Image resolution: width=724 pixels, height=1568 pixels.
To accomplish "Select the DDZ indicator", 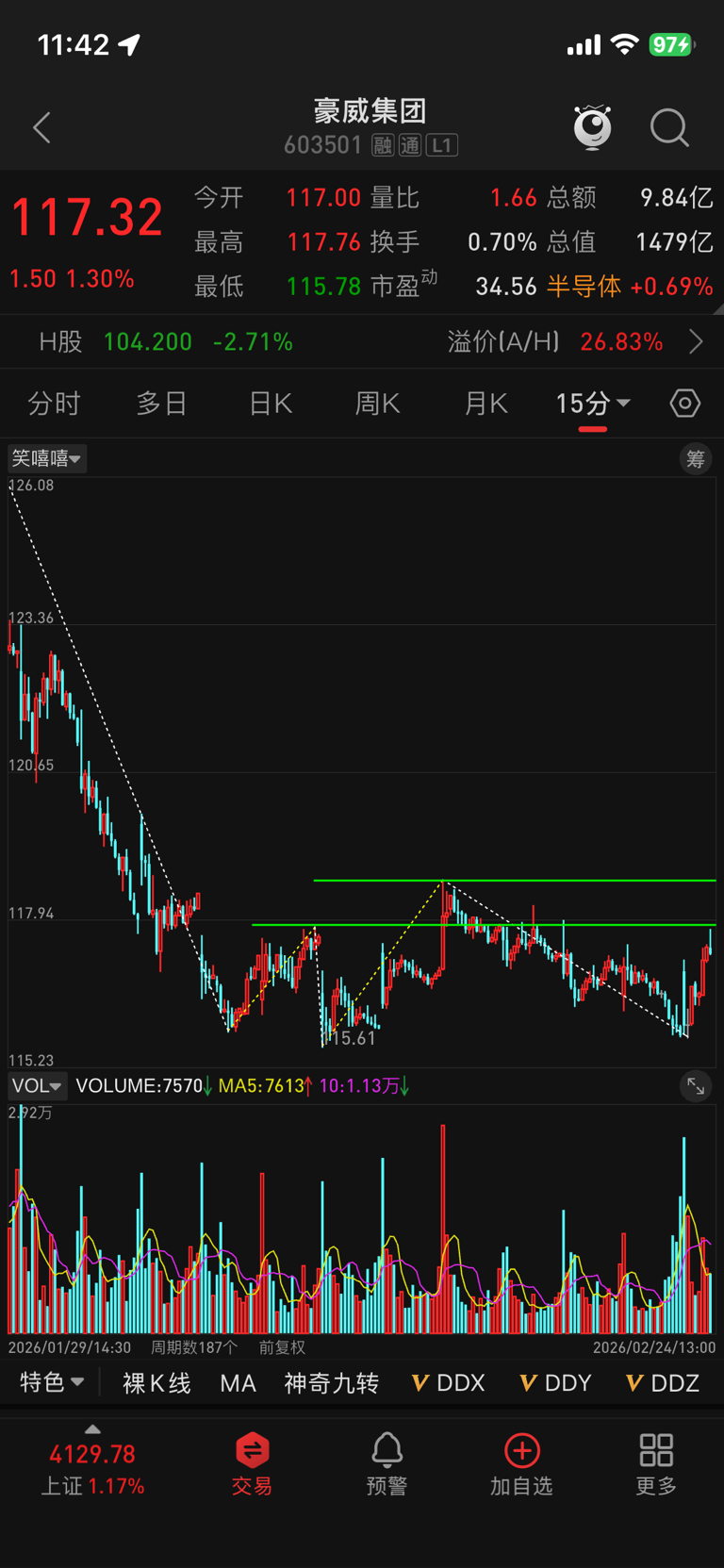I will (663, 1383).
